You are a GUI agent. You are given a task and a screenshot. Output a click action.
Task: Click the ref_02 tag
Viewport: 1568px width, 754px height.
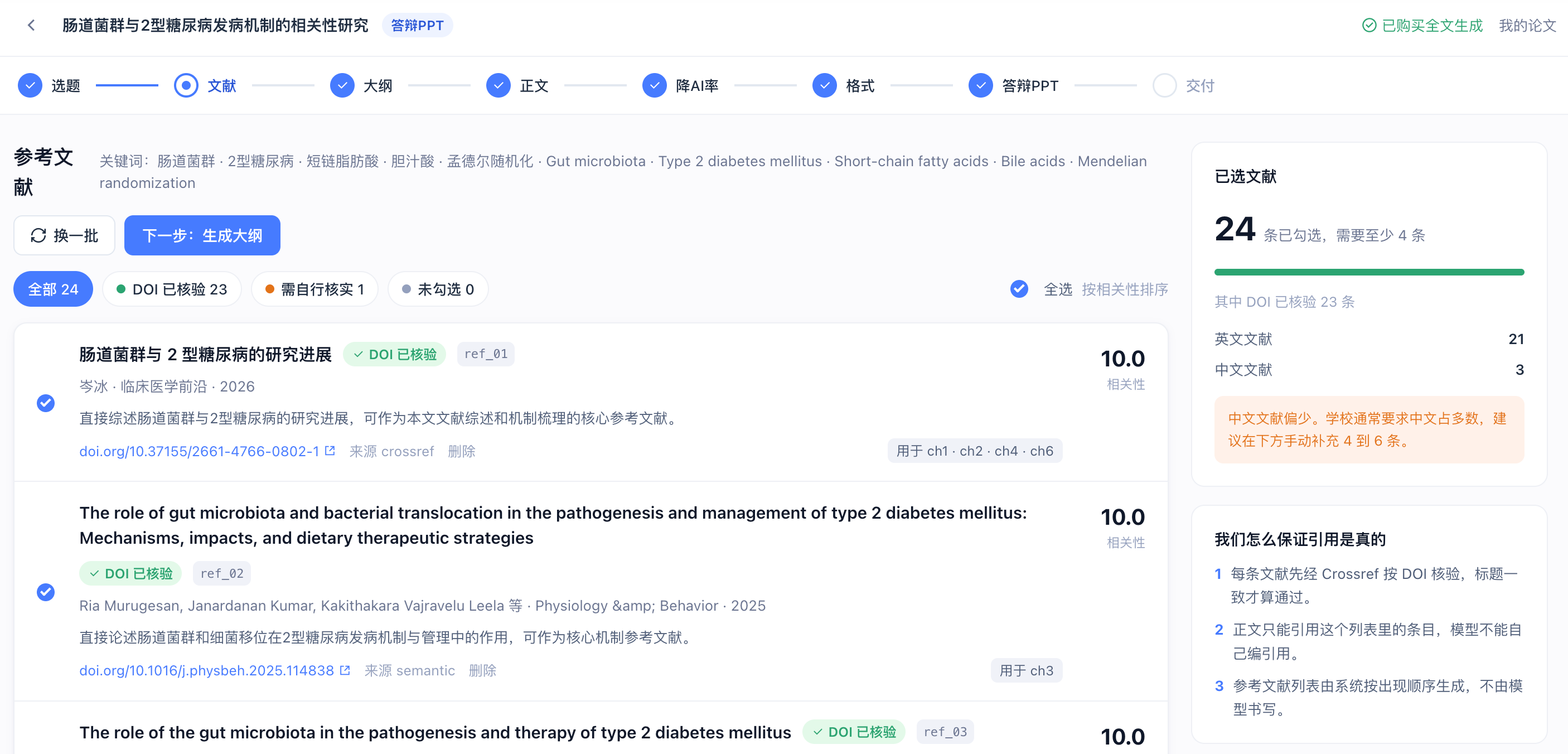point(221,573)
